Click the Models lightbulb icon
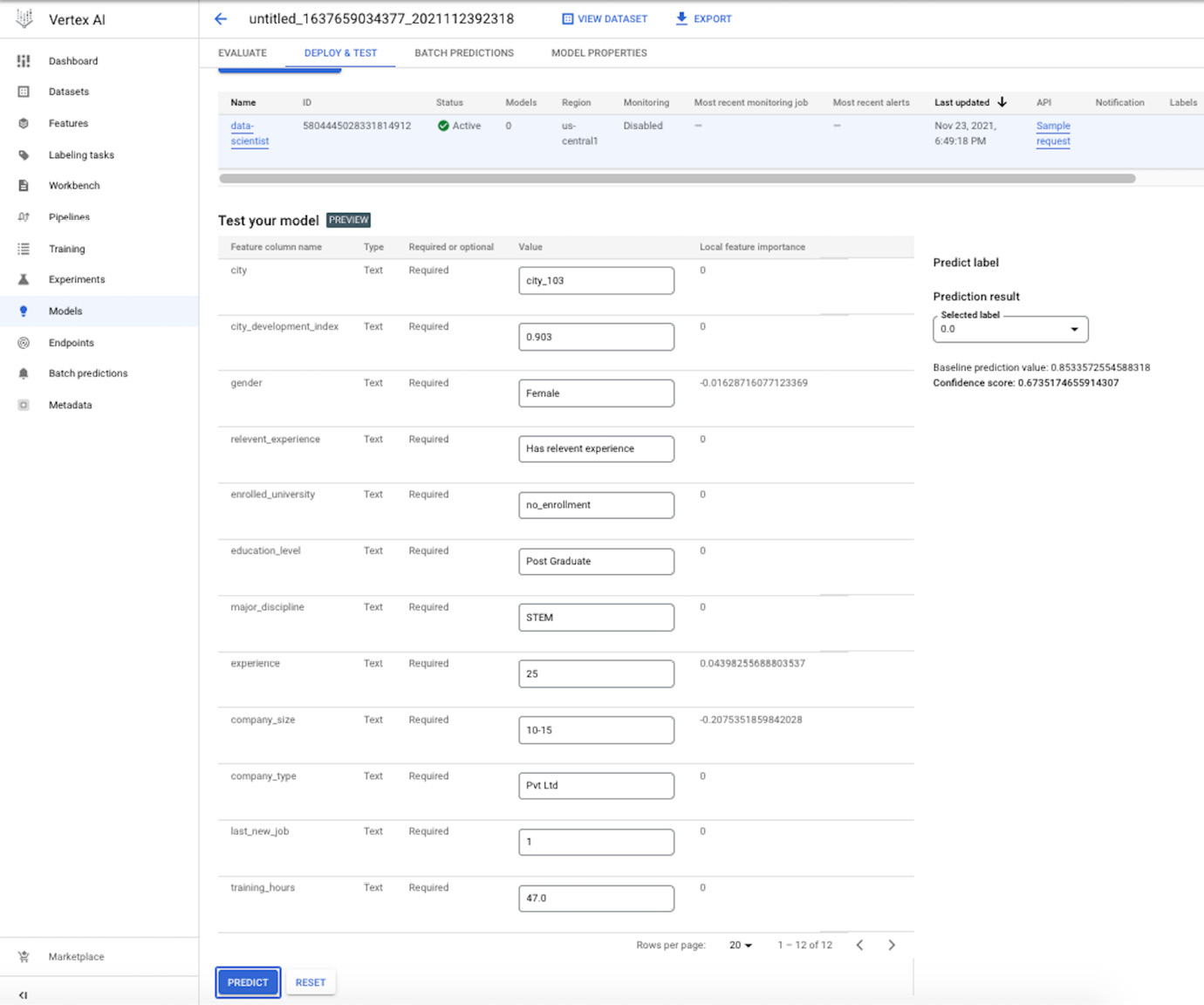Image resolution: width=1204 pixels, height=1005 pixels. point(24,311)
